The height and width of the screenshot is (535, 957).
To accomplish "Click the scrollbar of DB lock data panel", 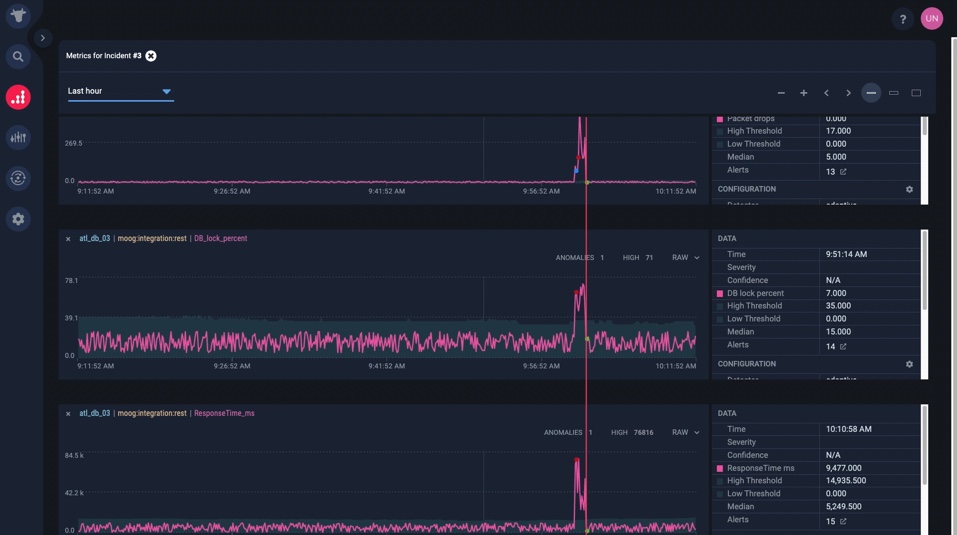I will tap(925, 270).
